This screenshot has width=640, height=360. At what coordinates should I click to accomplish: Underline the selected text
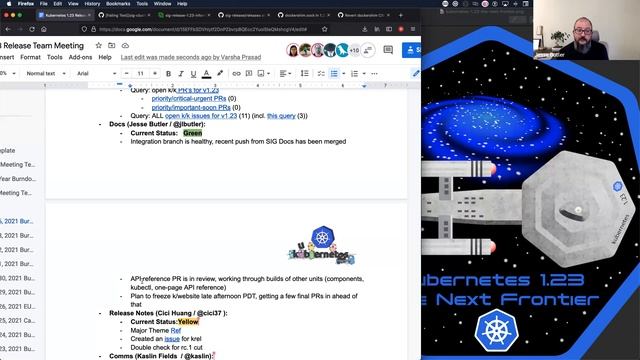(x=193, y=73)
